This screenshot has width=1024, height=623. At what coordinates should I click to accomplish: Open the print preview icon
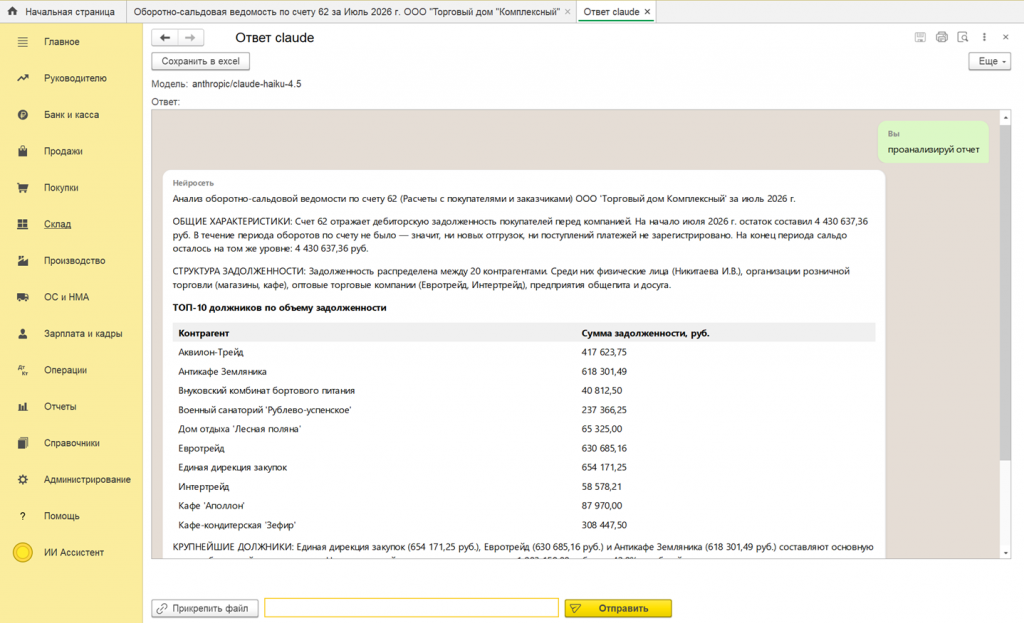point(963,37)
